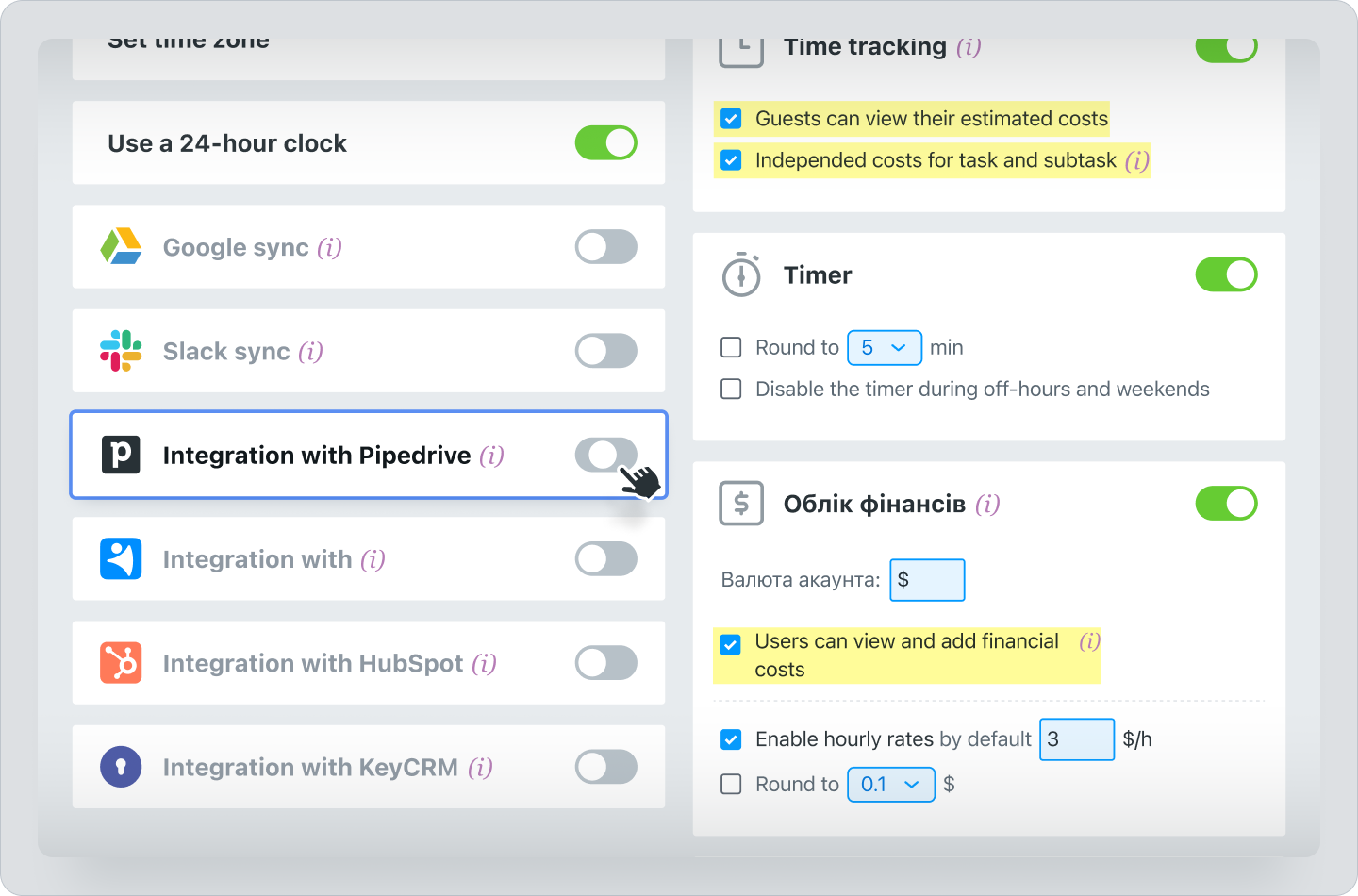Open the rounding dropdown showing 0.1
Screen dimensions: 1358x896
(x=891, y=784)
